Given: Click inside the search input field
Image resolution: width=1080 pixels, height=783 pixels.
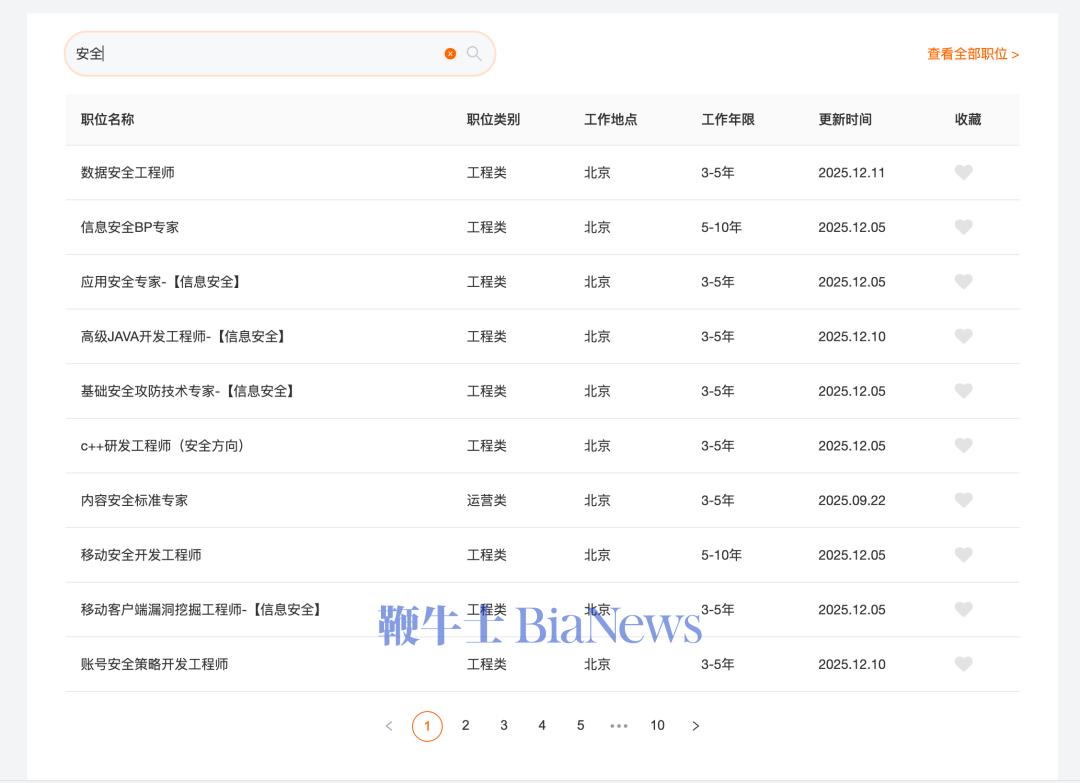Looking at the screenshot, I should (x=250, y=54).
